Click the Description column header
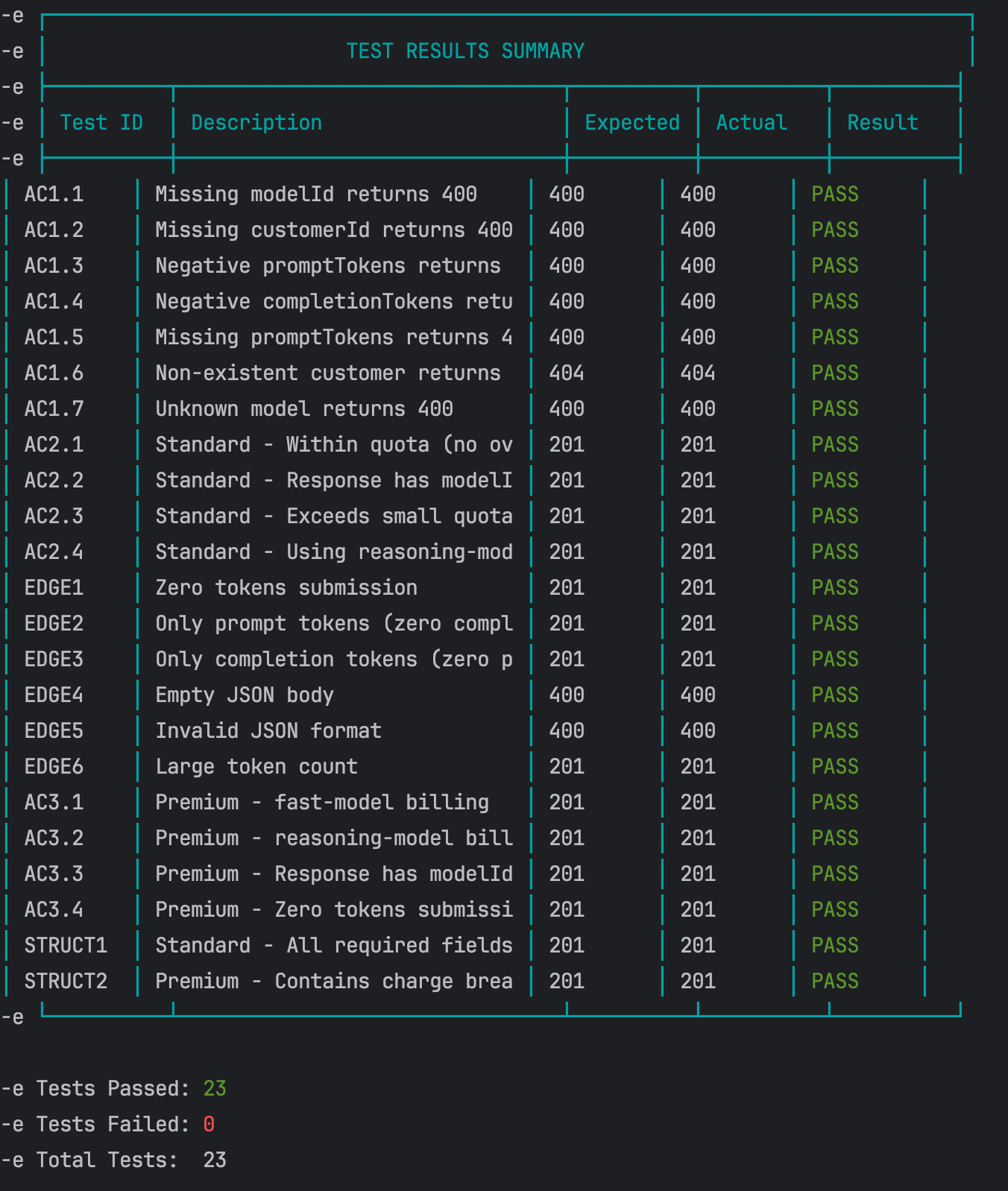The width and height of the screenshot is (1008, 1191). click(256, 122)
